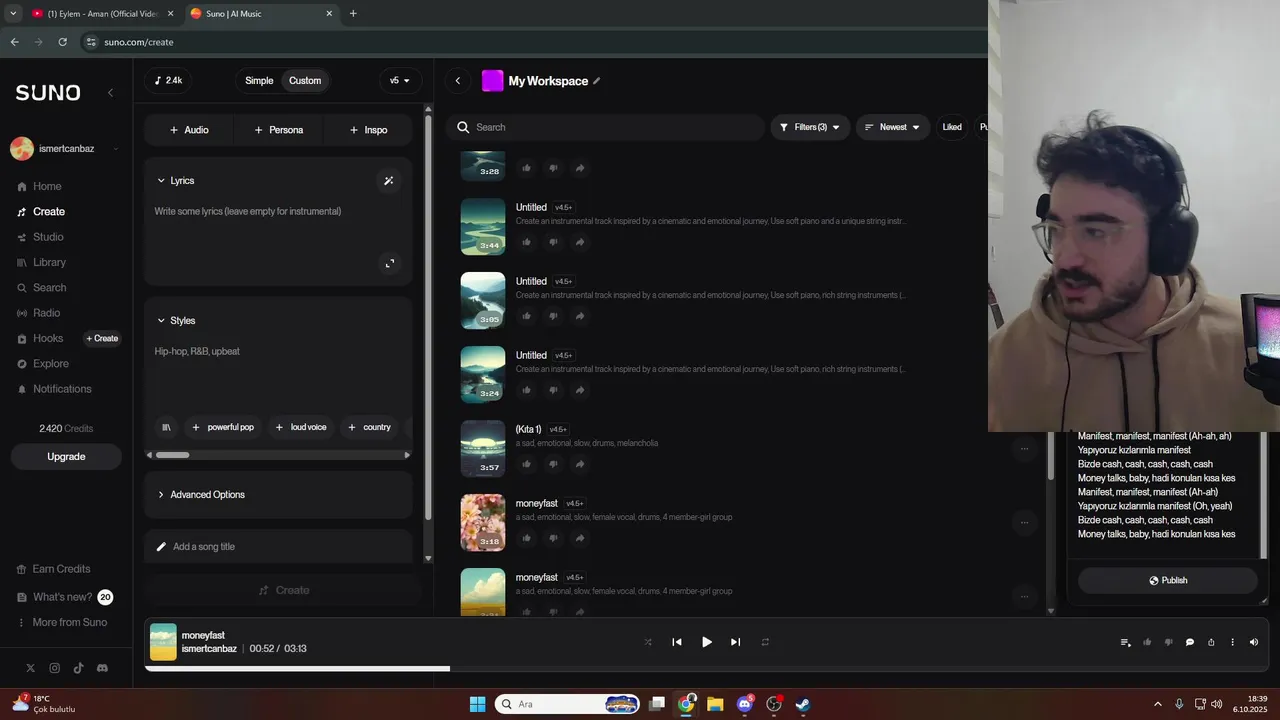Click the styles tag horizontal scrollbar
1280x720 pixels.
(172, 455)
